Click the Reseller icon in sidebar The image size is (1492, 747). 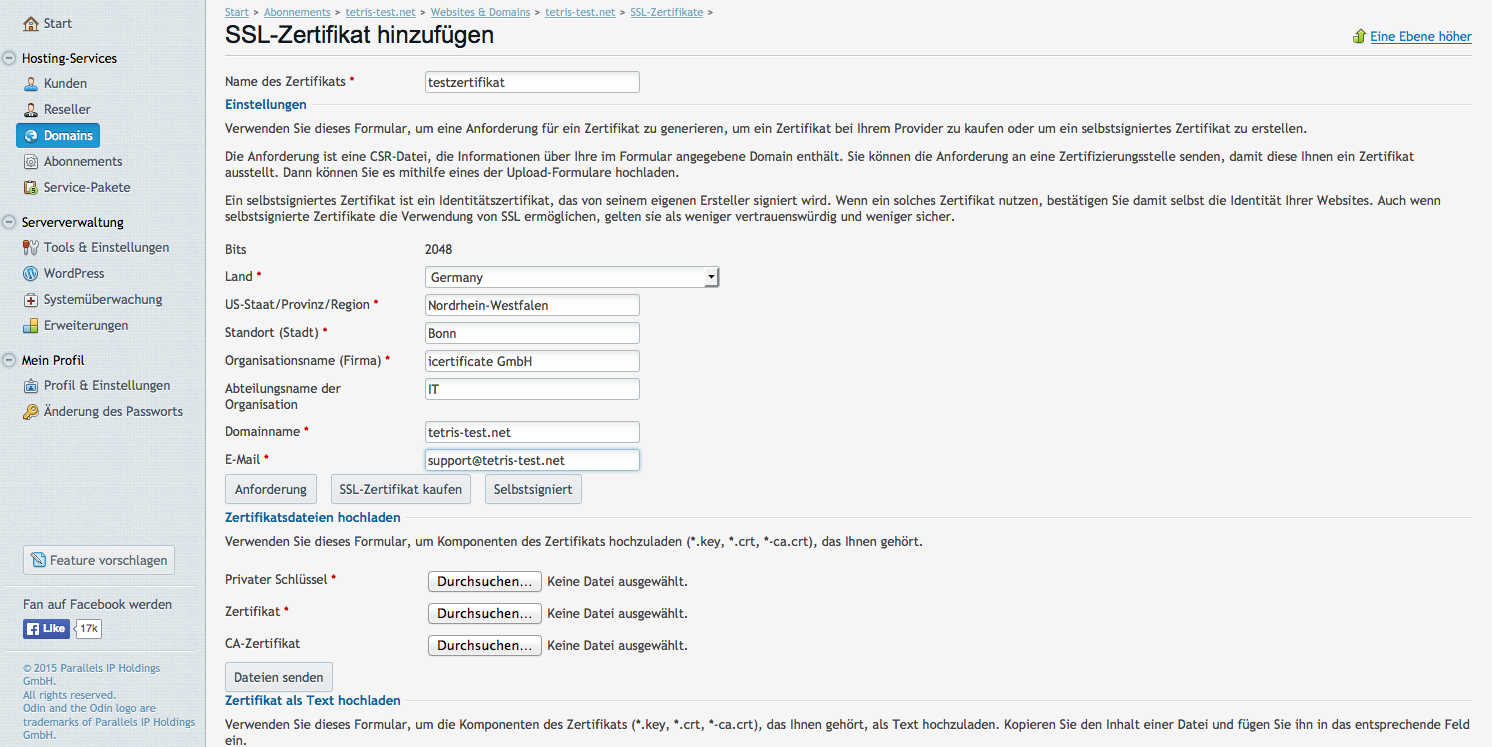tap(31, 110)
